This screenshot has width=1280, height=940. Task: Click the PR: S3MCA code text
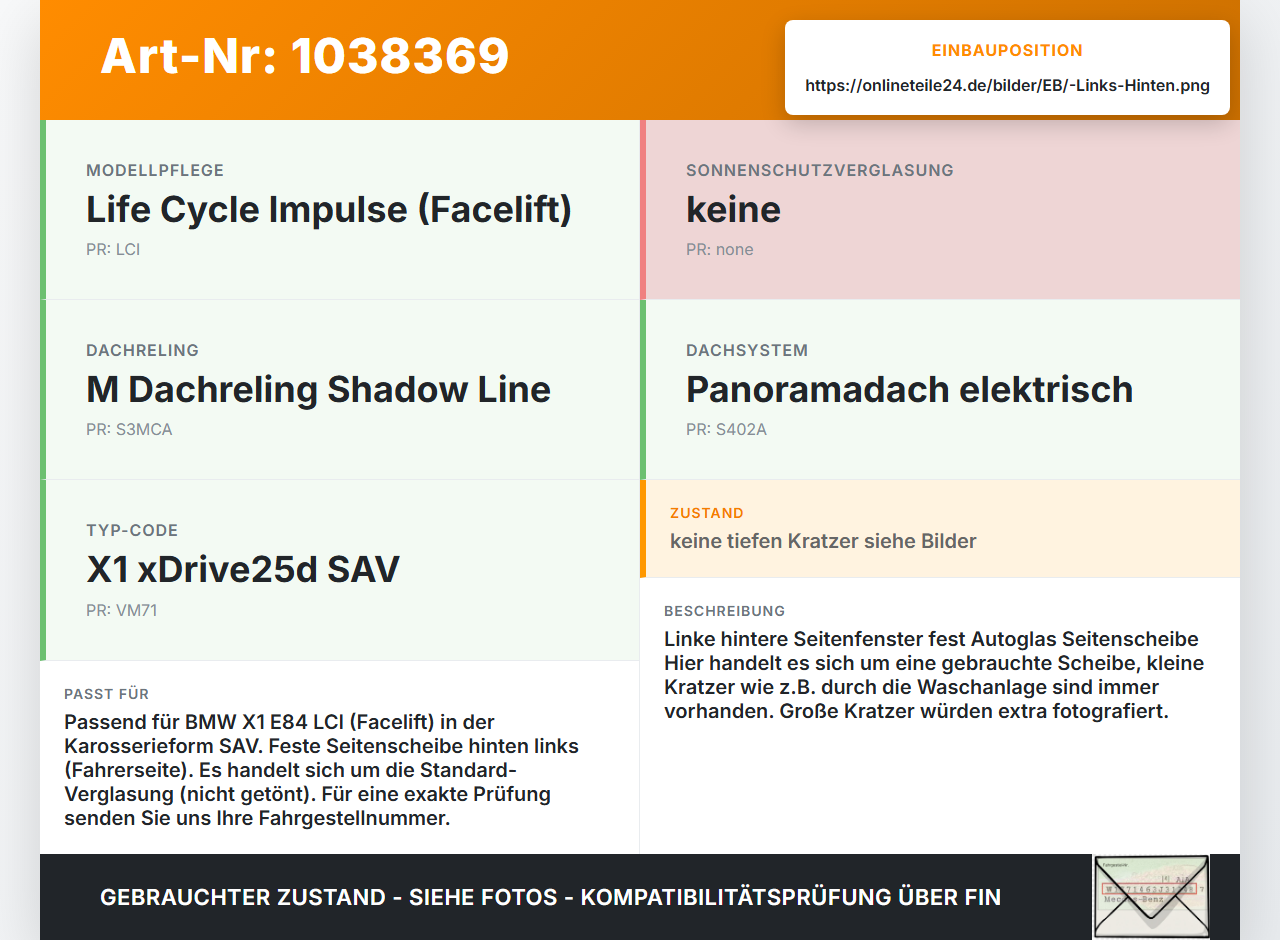[x=129, y=430]
